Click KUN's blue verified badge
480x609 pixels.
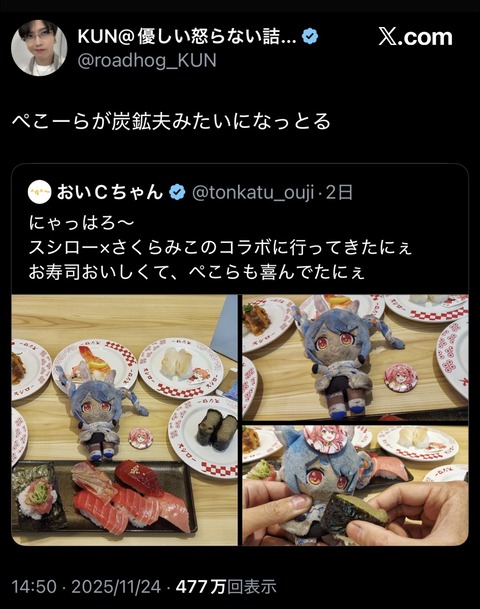coord(310,37)
